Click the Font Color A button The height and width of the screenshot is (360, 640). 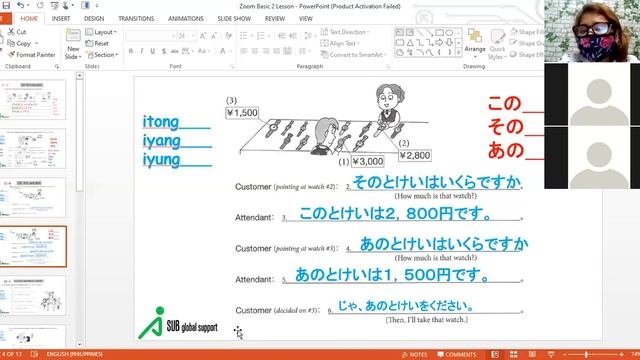(223, 51)
